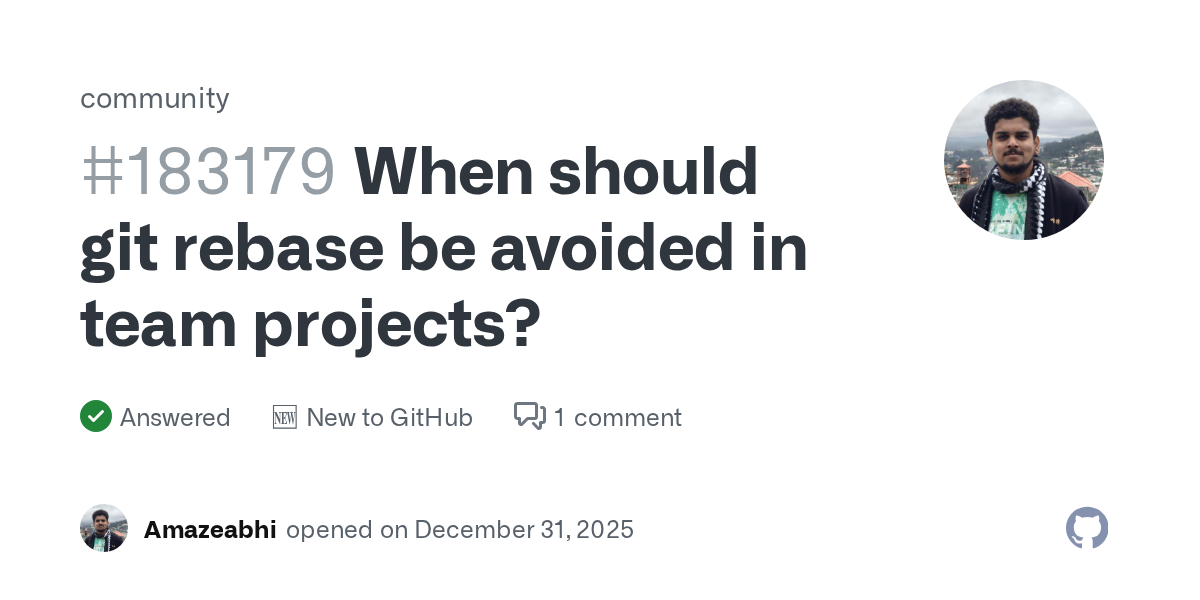Click discussion number #183179
1200x600 pixels.
208,171
